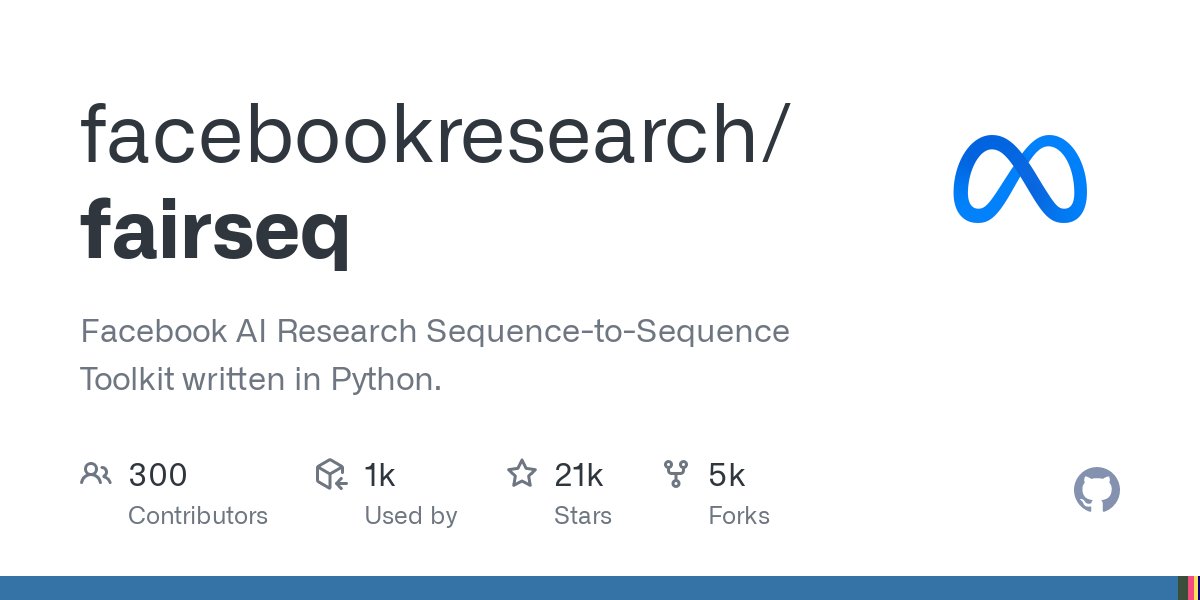Select the Used by label
This screenshot has height=600, width=1200.
(x=410, y=516)
